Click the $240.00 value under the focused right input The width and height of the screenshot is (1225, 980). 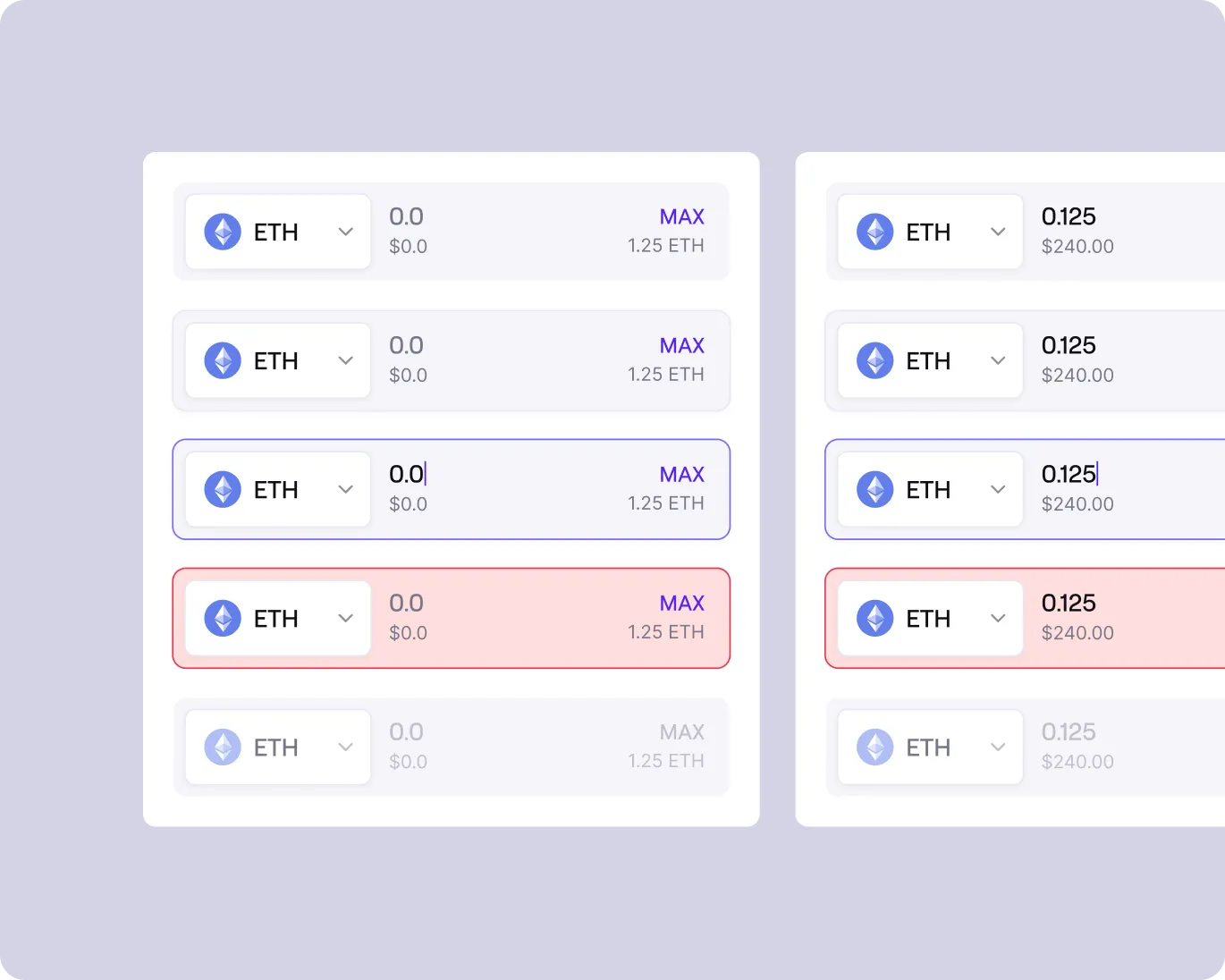click(x=1077, y=503)
